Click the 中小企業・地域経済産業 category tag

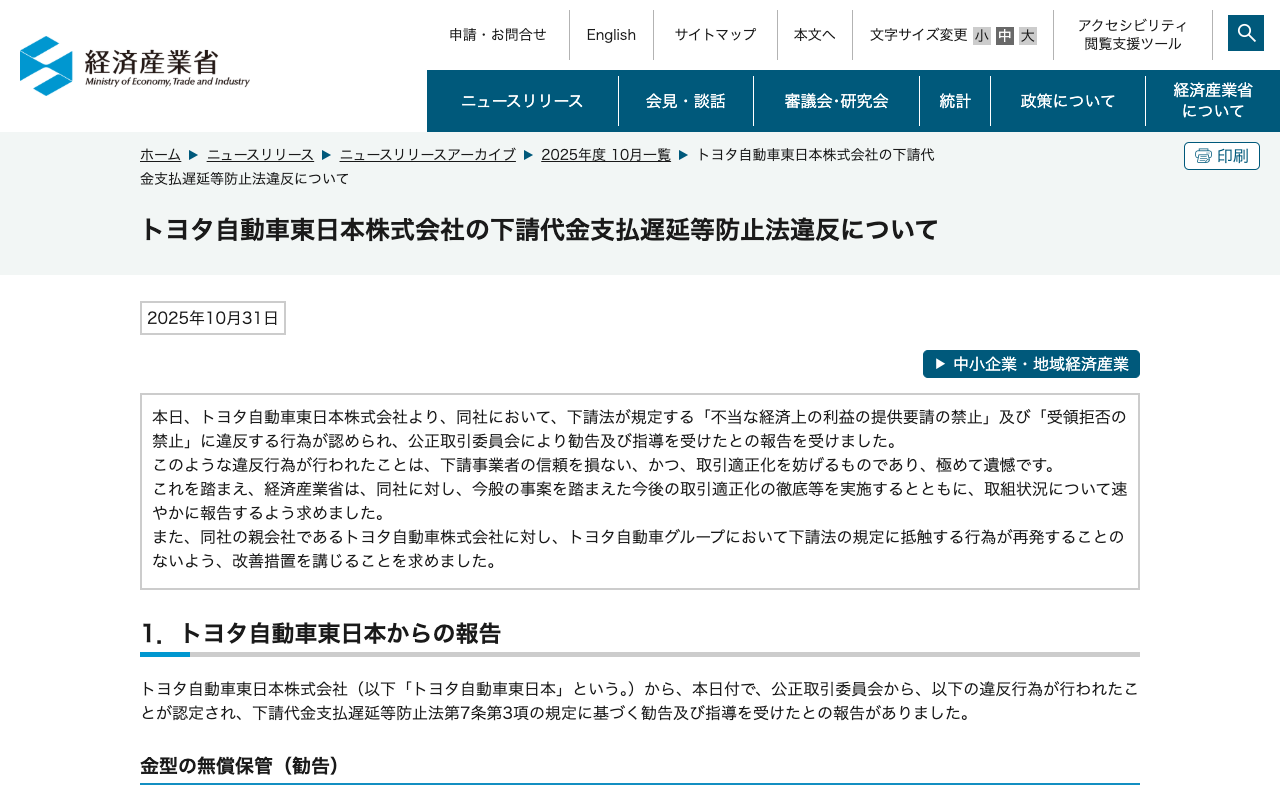(1031, 364)
